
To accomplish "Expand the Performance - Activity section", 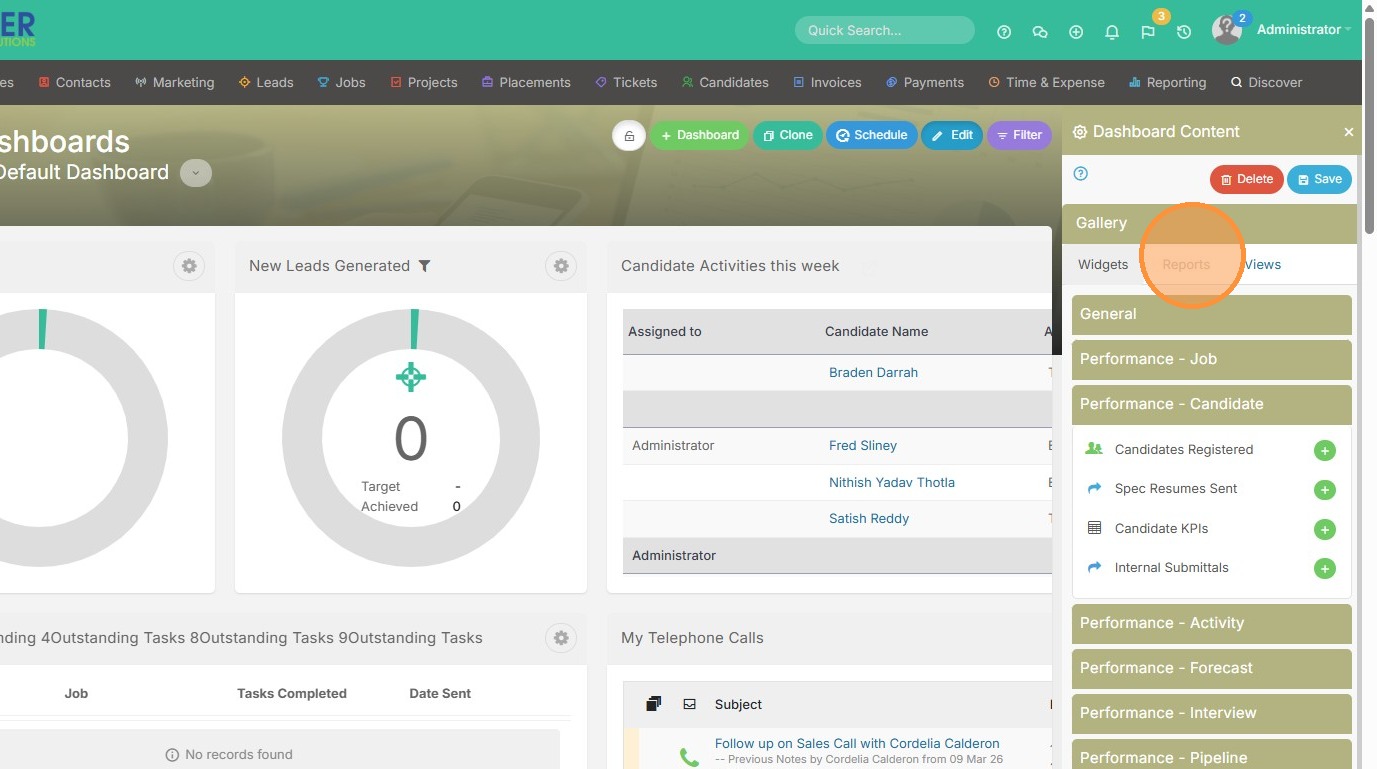I will coord(1211,623).
